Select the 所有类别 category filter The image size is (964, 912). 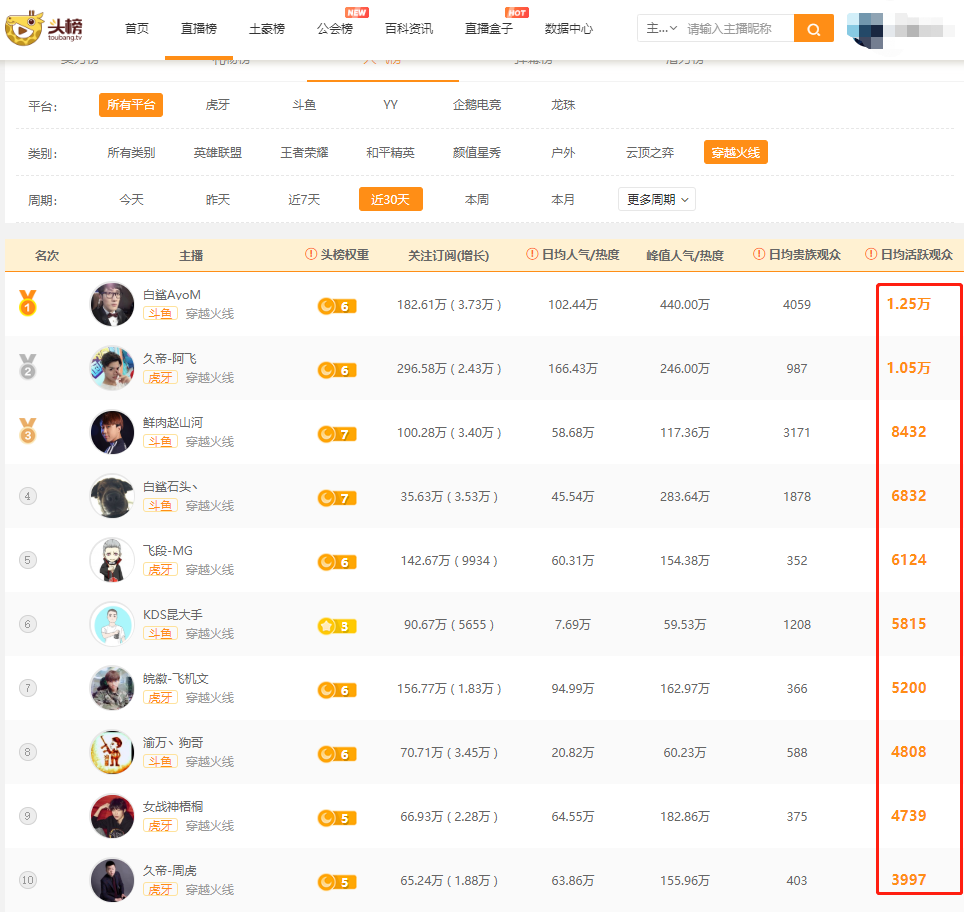(132, 153)
